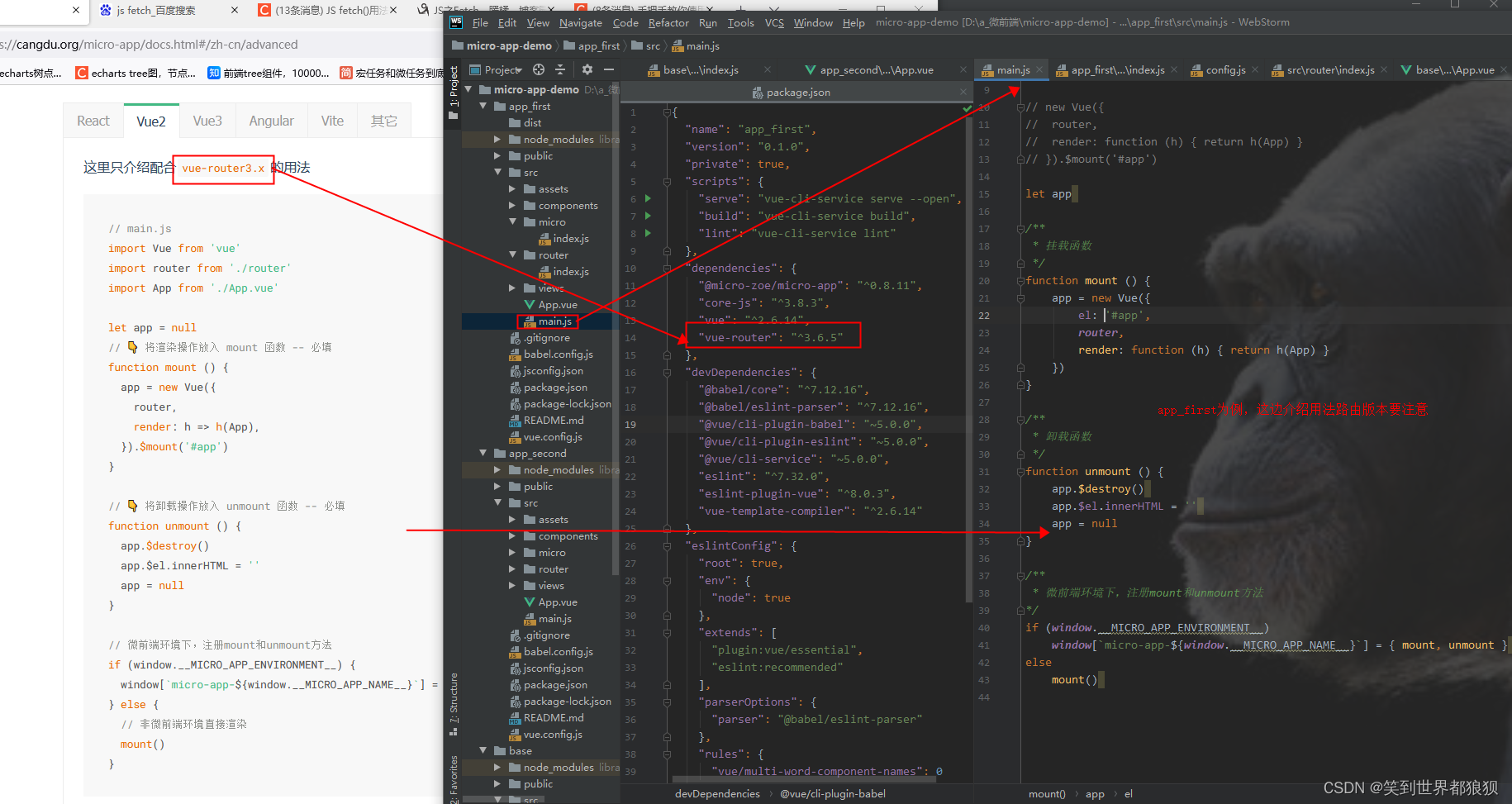This screenshot has width=1512, height=804.
Task: Expand the assets folder under app_first src
Action: [512, 189]
